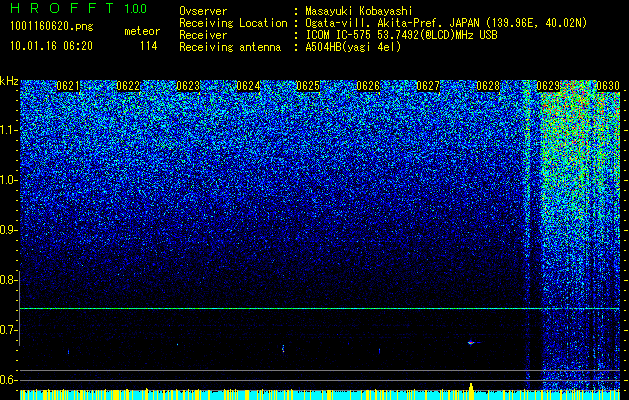Click the 'meteor' label
Screen dimensions: 629x400
point(142,31)
